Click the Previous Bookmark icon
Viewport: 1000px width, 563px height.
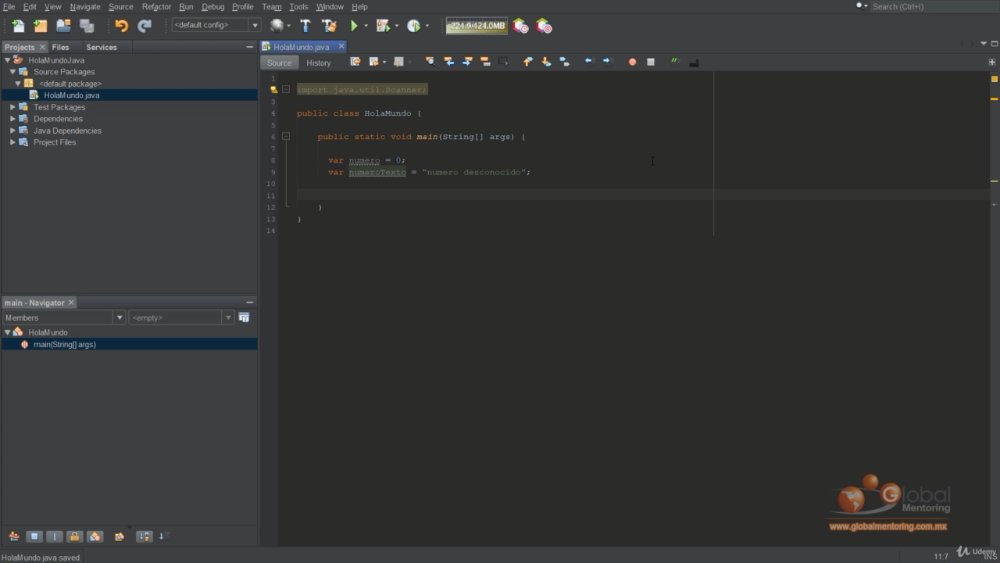[527, 62]
